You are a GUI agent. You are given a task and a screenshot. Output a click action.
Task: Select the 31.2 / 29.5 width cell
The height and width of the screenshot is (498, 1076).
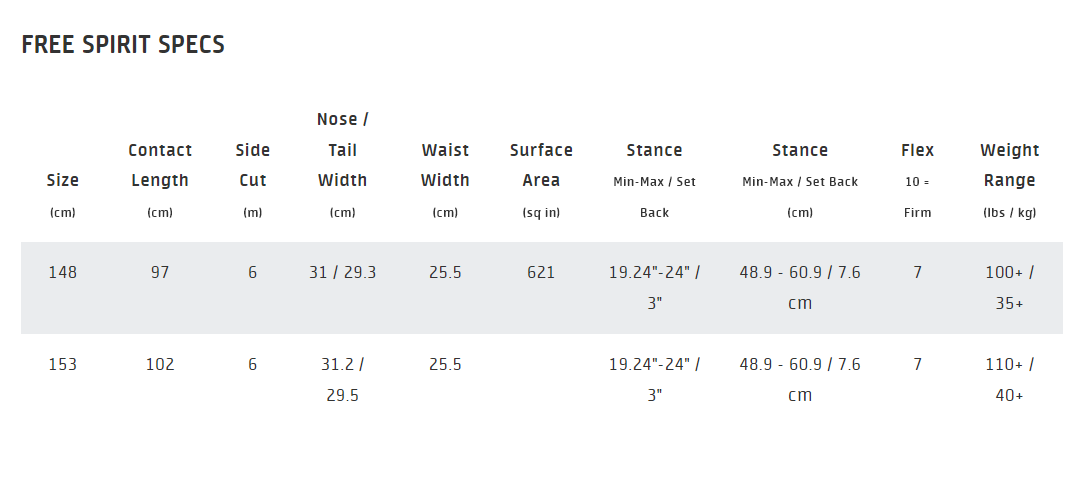point(342,379)
